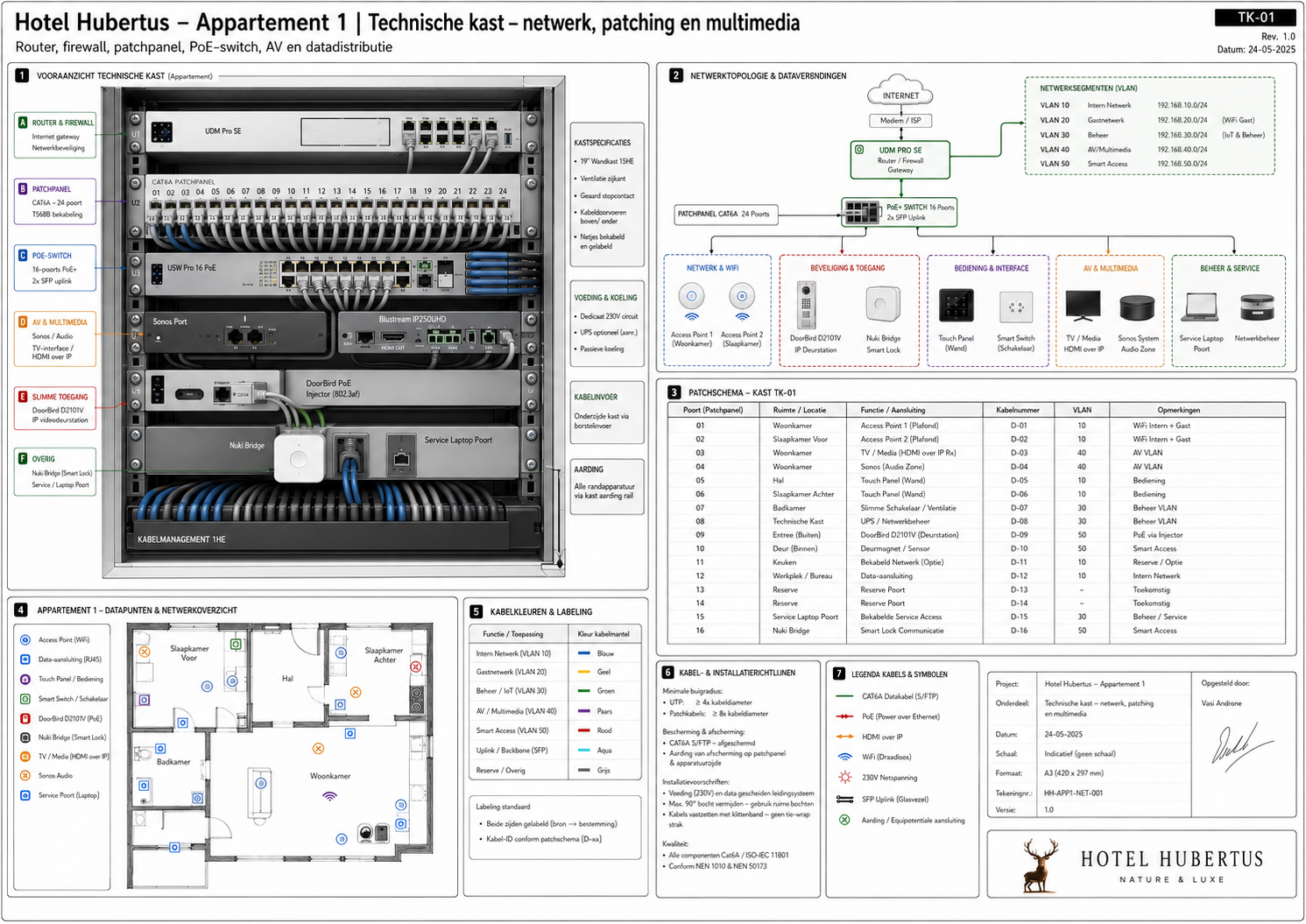Select the Service Laptop Poort laptop icon
This screenshot has height=924, width=1306.
(1201, 307)
